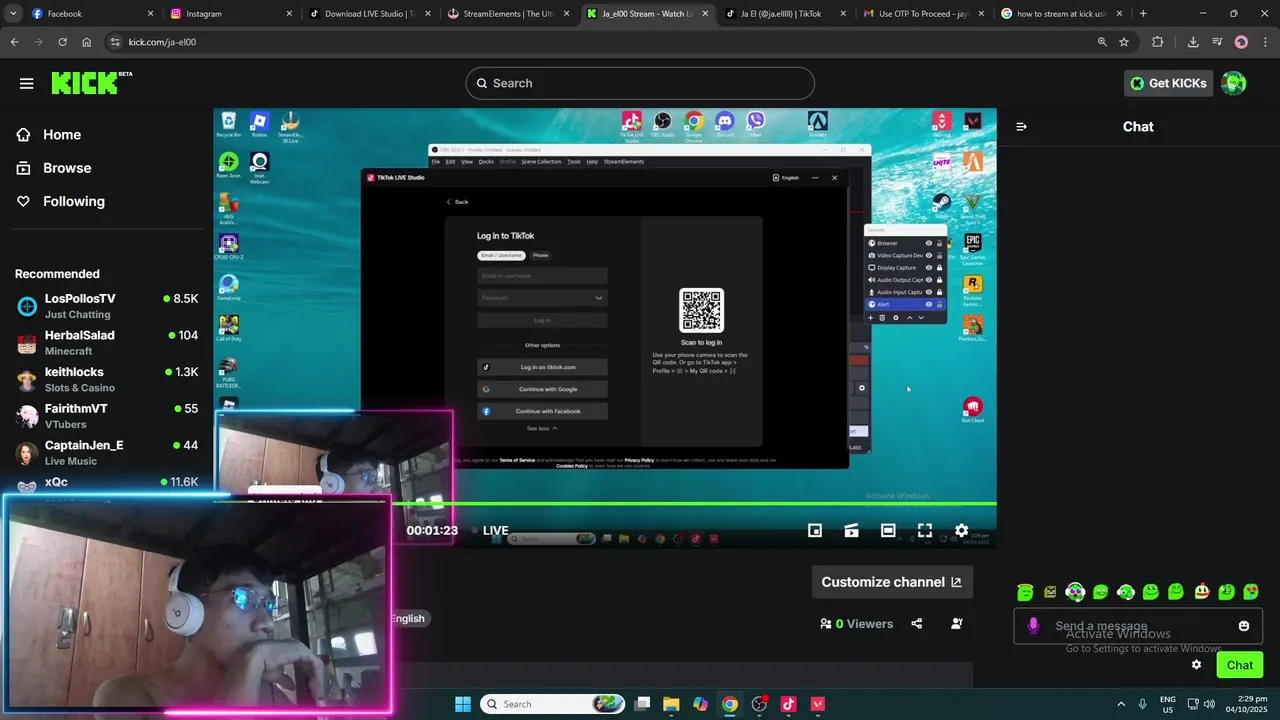Viewport: 1280px width, 720px height.
Task: Open ENG US language switcher
Action: (1167, 704)
